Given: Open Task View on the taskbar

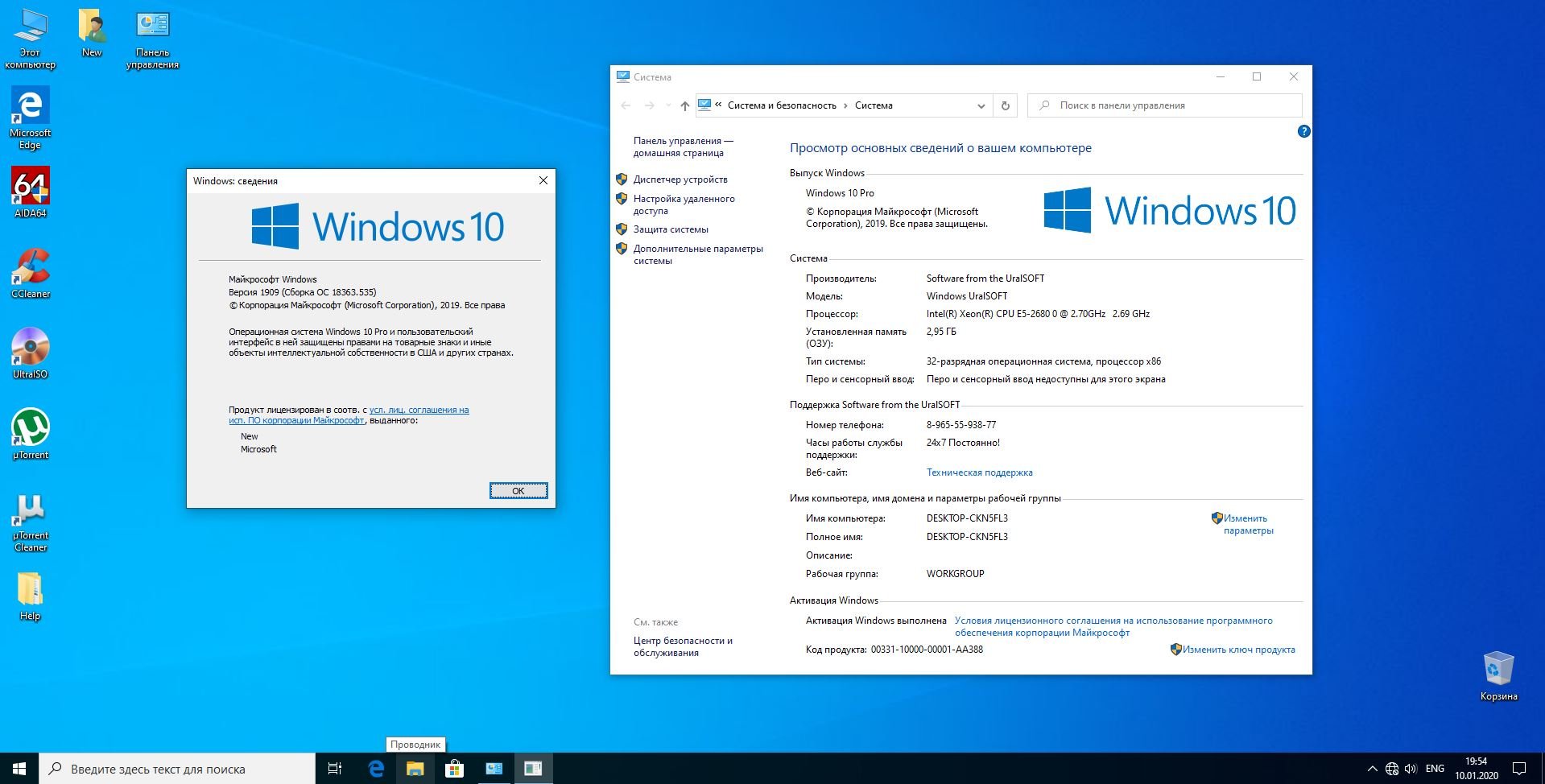Looking at the screenshot, I should [335, 769].
